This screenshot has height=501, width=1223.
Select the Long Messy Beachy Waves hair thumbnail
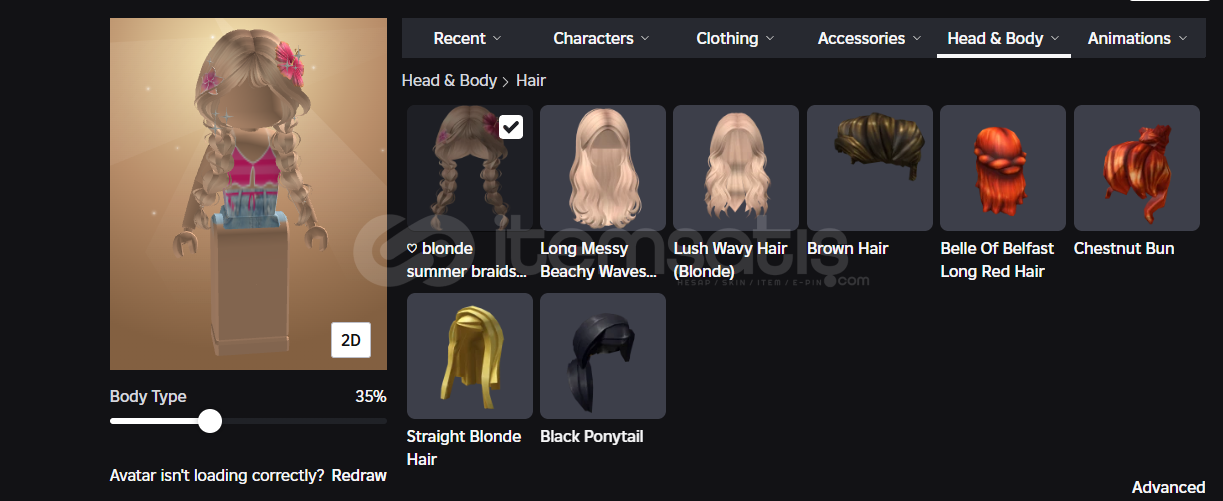(x=602, y=168)
